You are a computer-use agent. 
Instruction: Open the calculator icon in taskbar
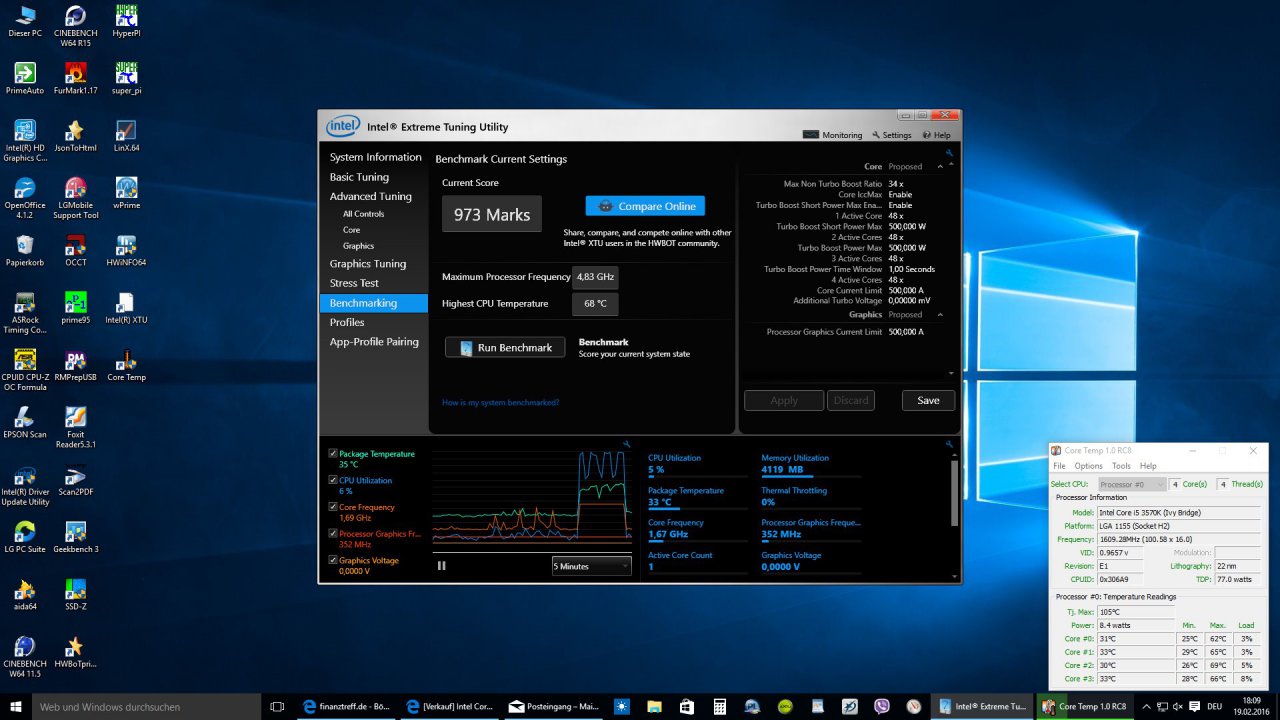pos(719,706)
